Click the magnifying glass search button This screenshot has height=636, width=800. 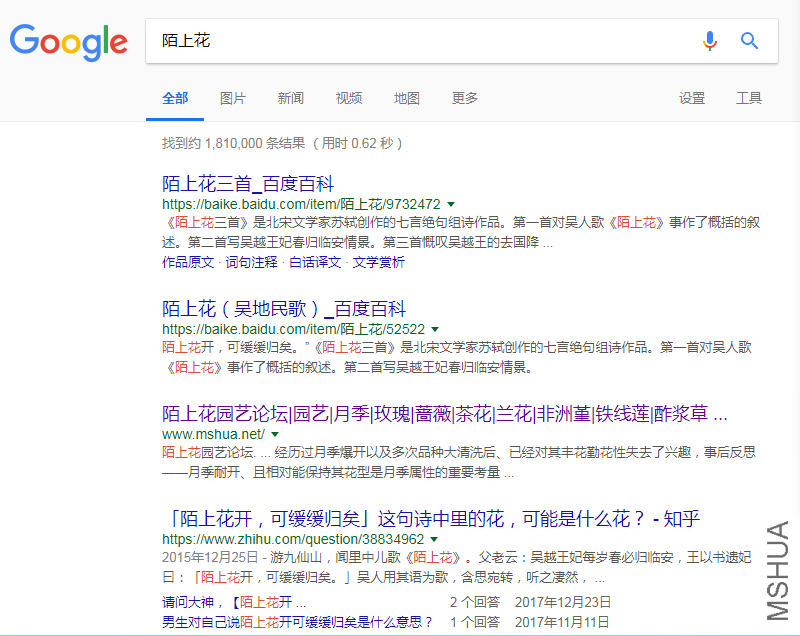click(749, 41)
